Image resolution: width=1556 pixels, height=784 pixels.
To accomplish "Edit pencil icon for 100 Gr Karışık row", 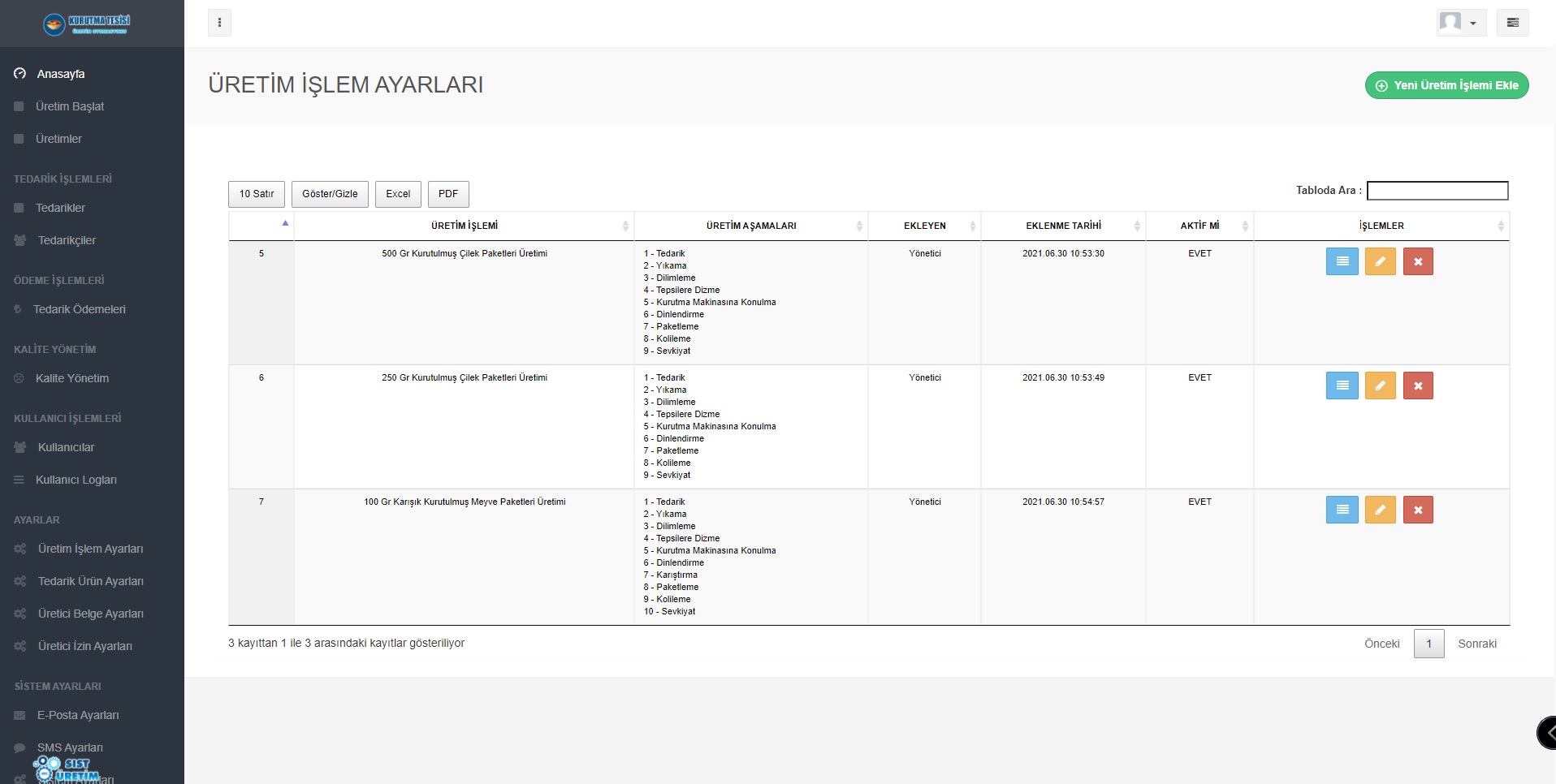I will (x=1380, y=510).
